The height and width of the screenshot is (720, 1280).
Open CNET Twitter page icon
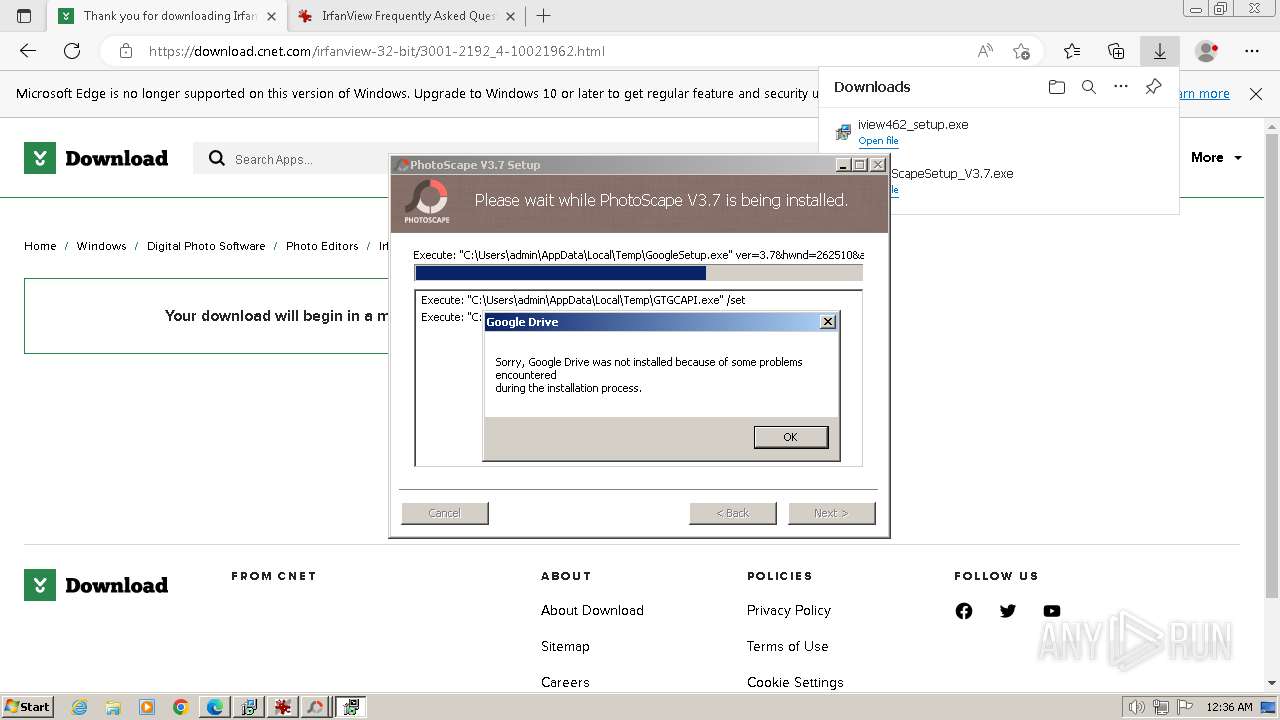[1008, 611]
